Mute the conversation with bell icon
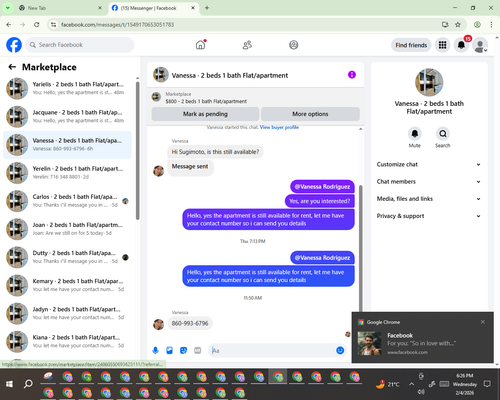The width and height of the screenshot is (500, 400). click(414, 134)
